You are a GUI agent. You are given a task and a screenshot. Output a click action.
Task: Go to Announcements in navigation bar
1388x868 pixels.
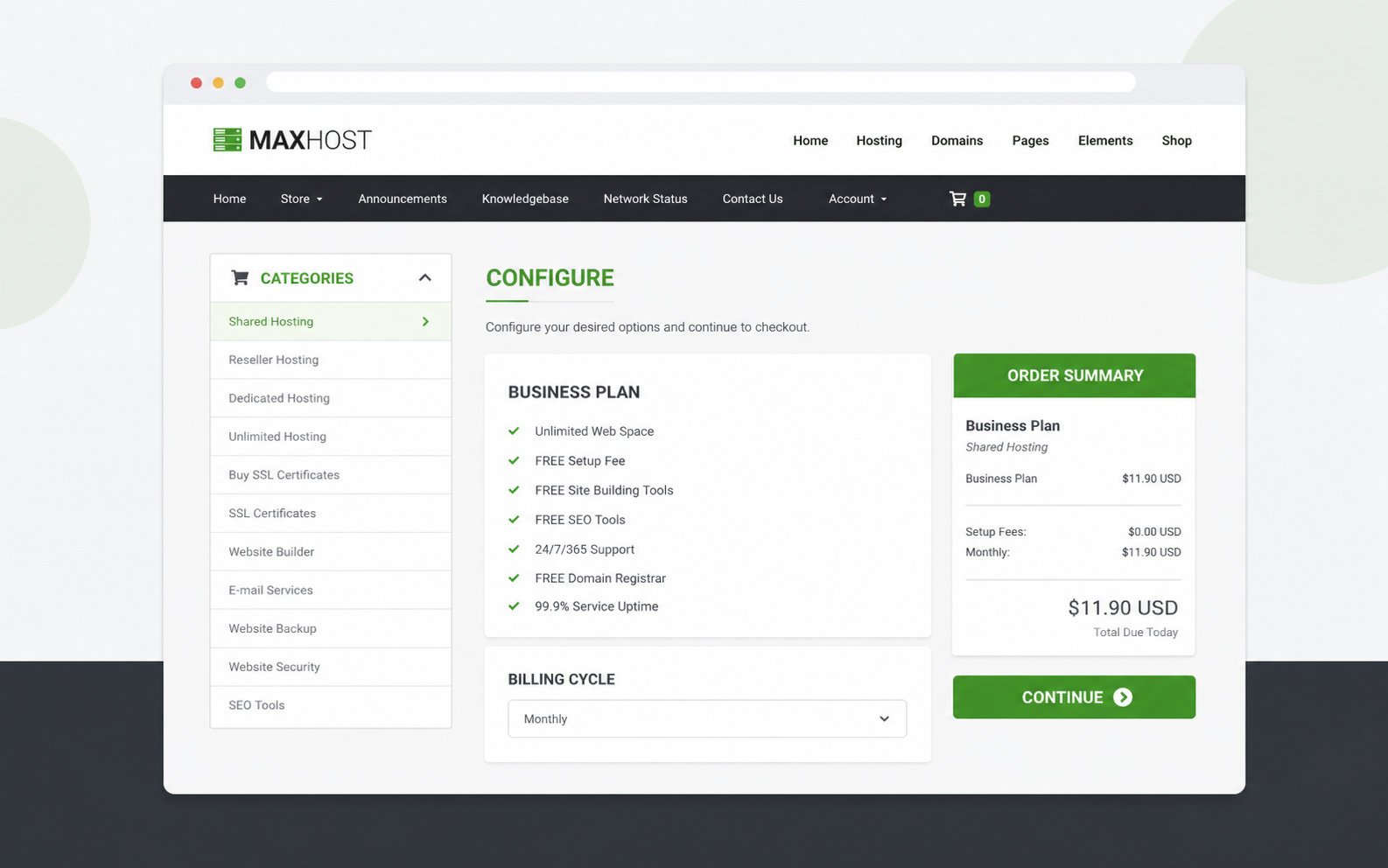pos(403,199)
